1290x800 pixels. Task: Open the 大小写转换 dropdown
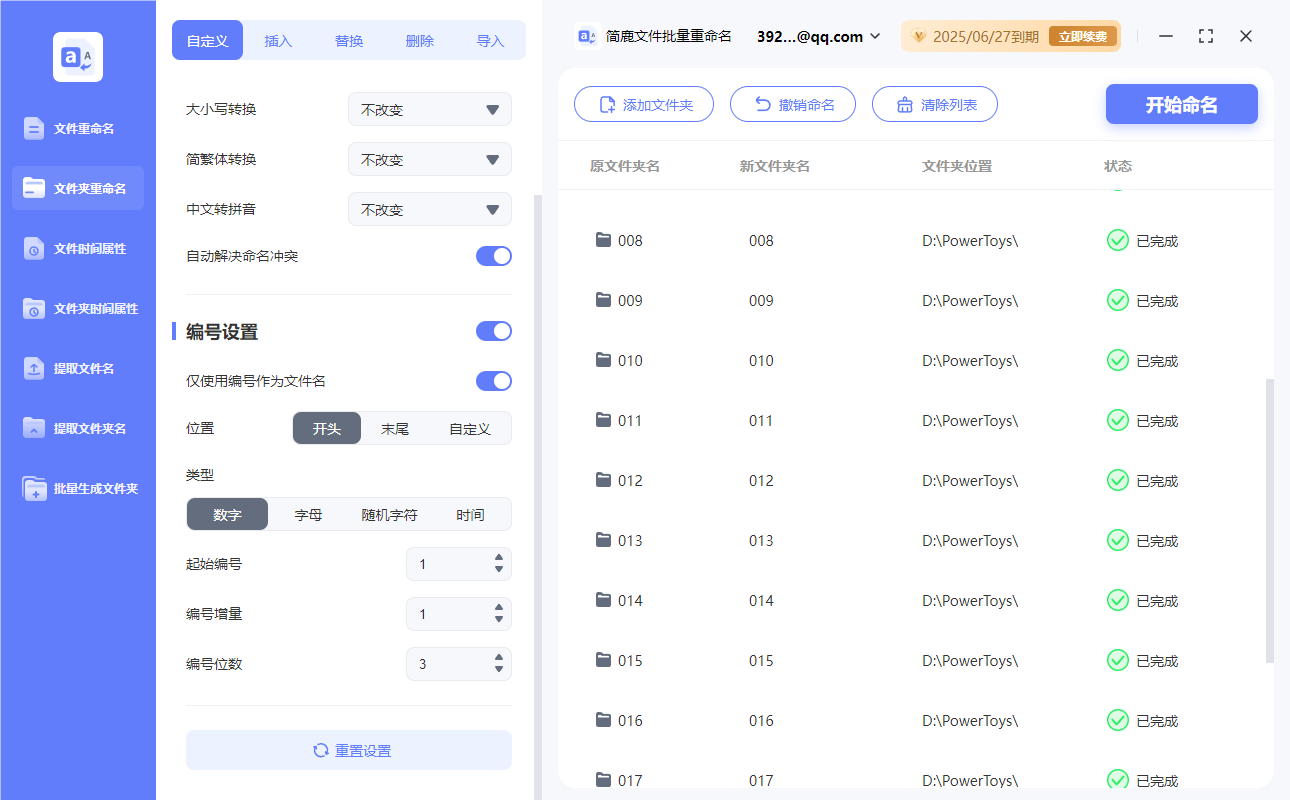click(x=429, y=109)
